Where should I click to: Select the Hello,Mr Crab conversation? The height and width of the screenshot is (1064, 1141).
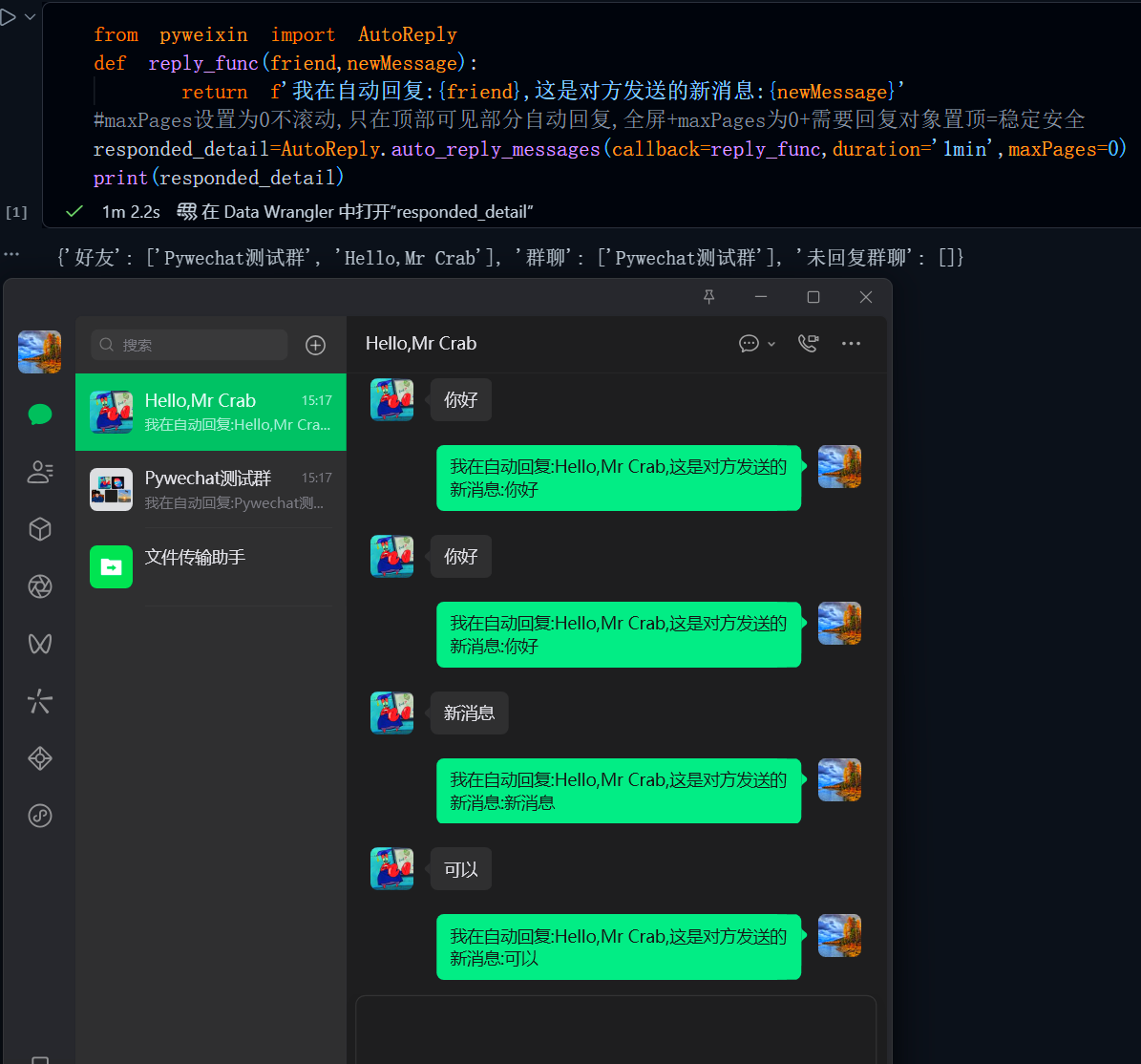click(211, 412)
